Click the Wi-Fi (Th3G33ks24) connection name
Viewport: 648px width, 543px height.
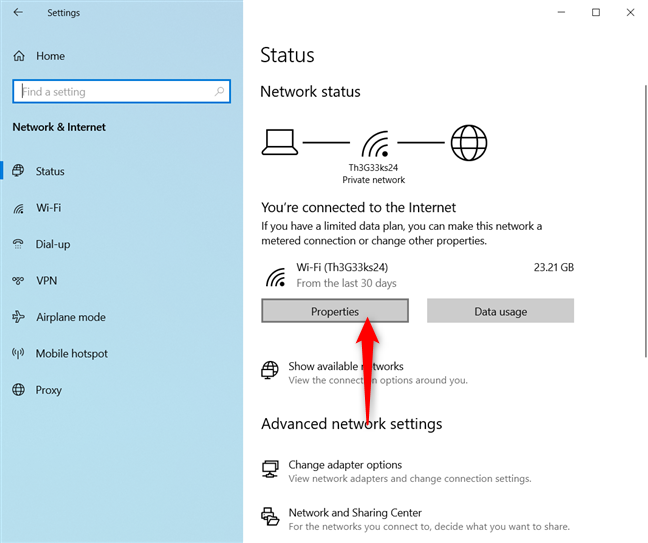342,267
